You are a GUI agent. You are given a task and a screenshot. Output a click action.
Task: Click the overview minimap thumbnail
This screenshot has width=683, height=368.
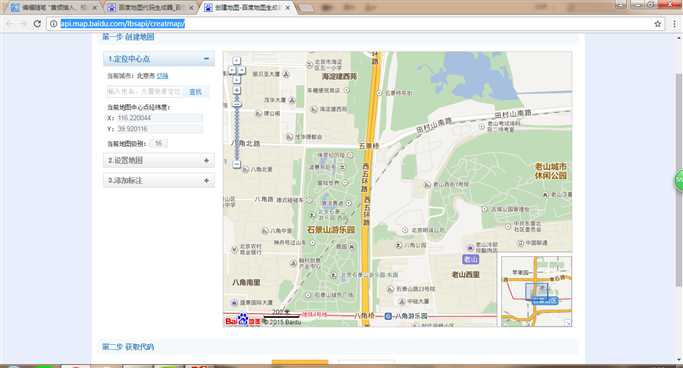[x=536, y=291]
